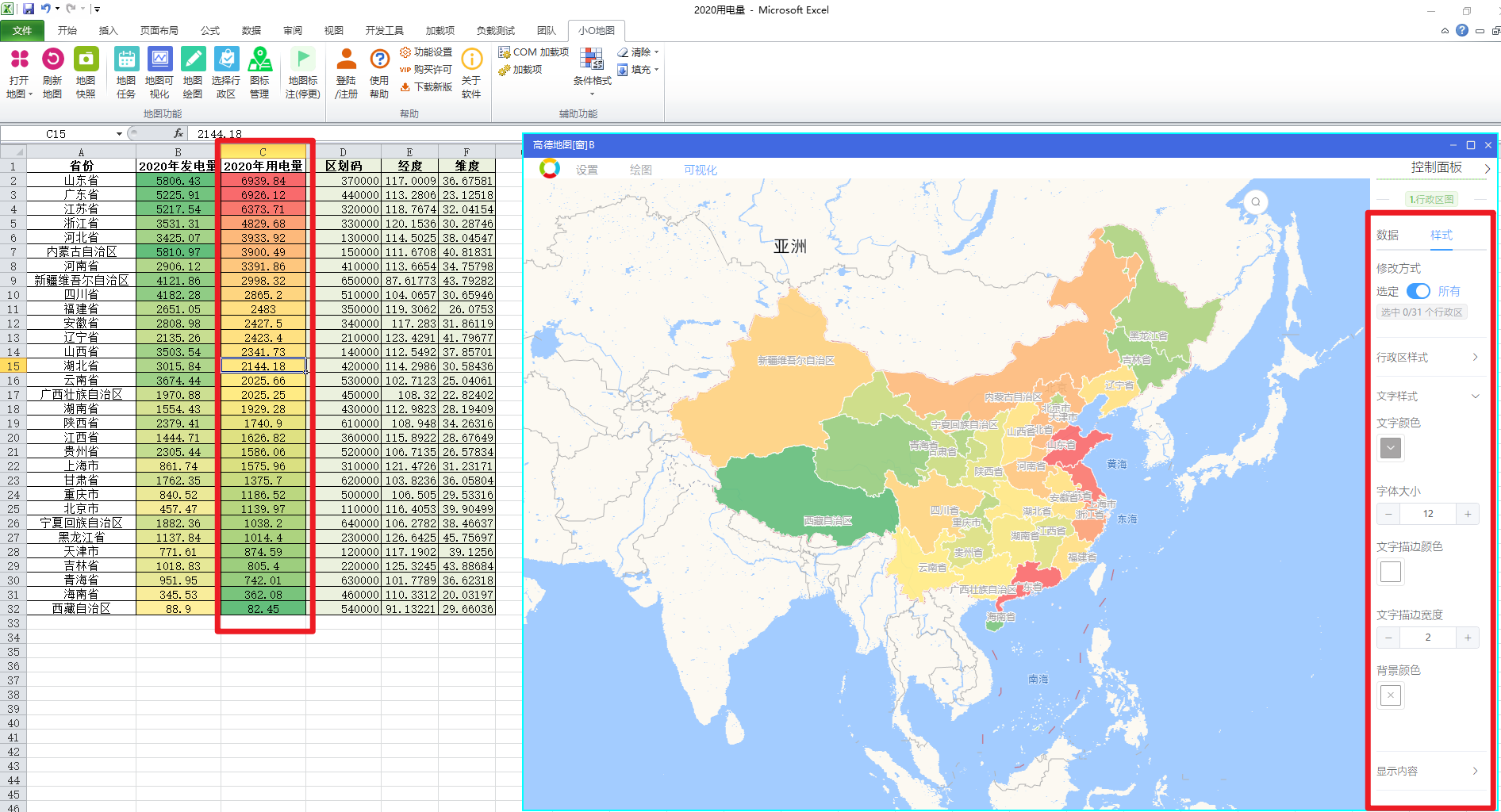
Task: Open the 地图快照 snapshot tool
Action: 86,60
